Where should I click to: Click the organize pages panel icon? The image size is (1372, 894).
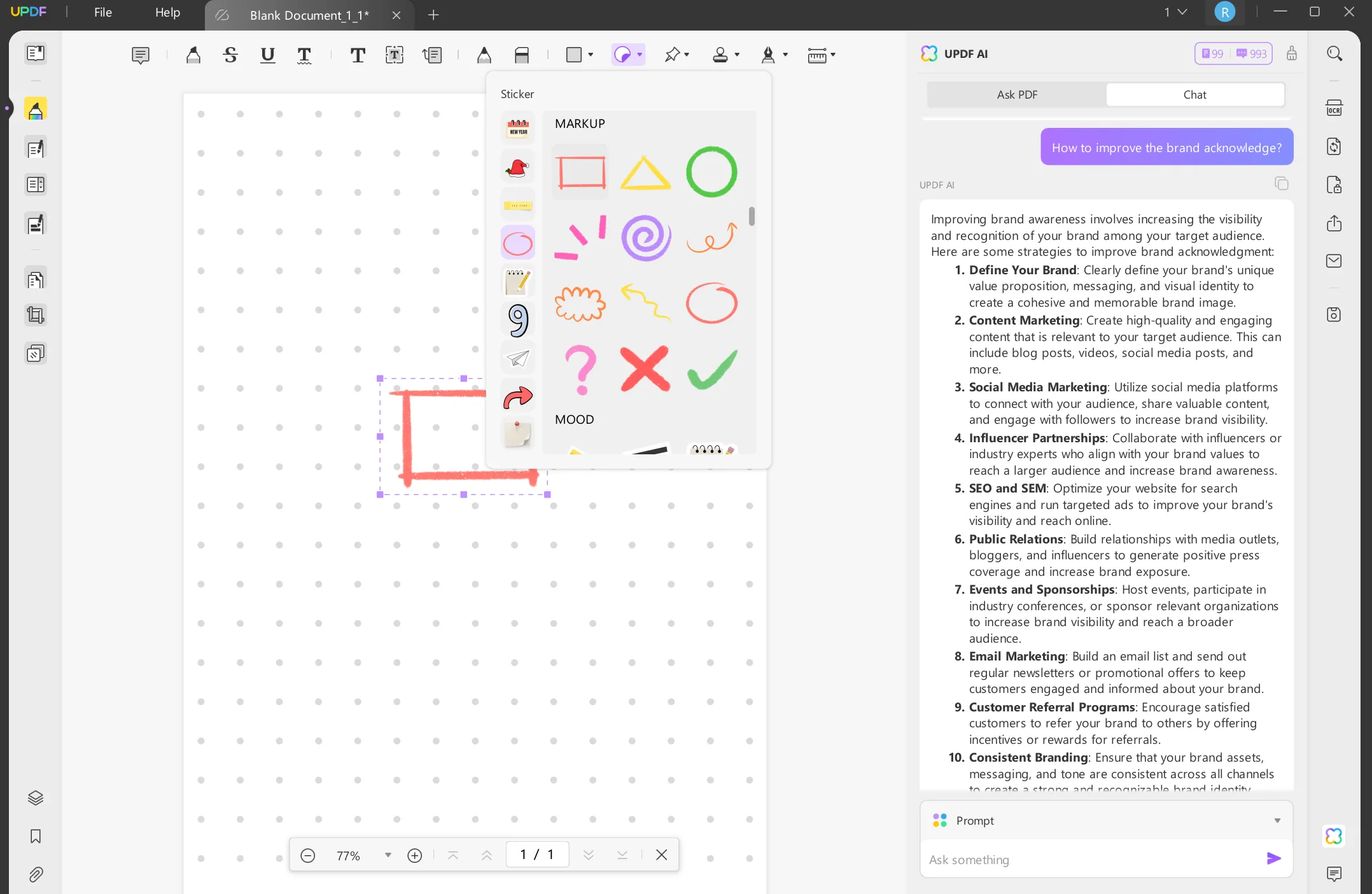pyautogui.click(x=34, y=280)
